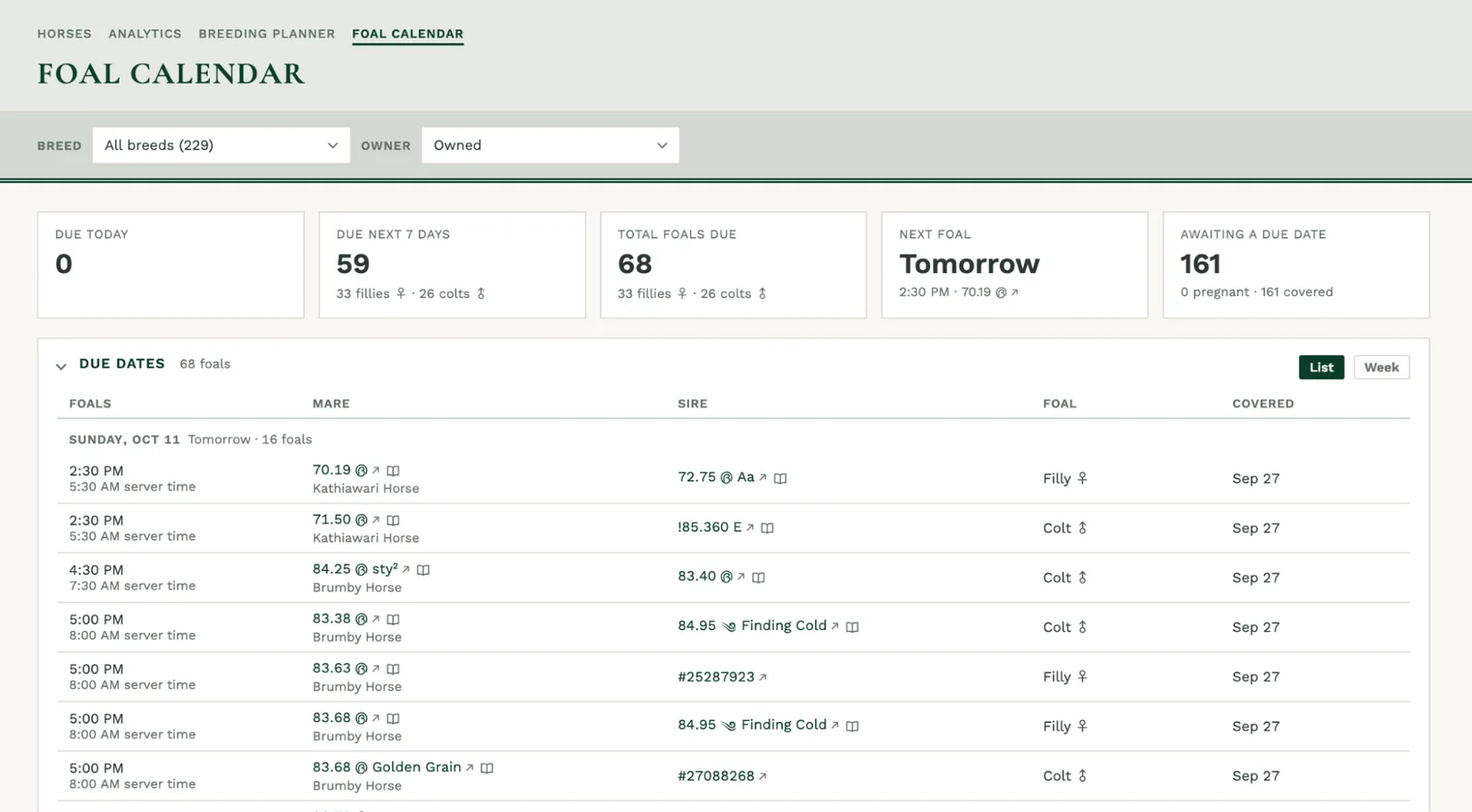The width and height of the screenshot is (1472, 812).
Task: Open sire link !85.360 E
Action: [x=716, y=527]
